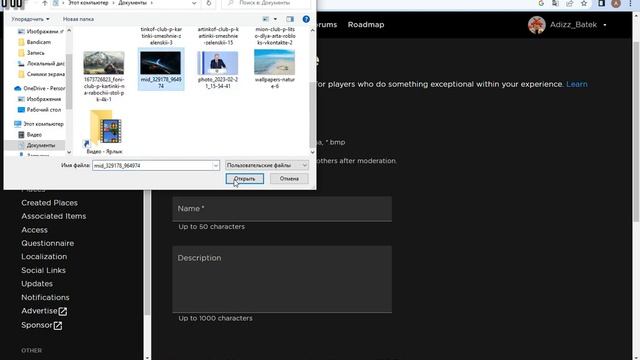This screenshot has width=640, height=360.
Task: Select the Видео - Ярлык folder shortcut
Action: [104, 132]
